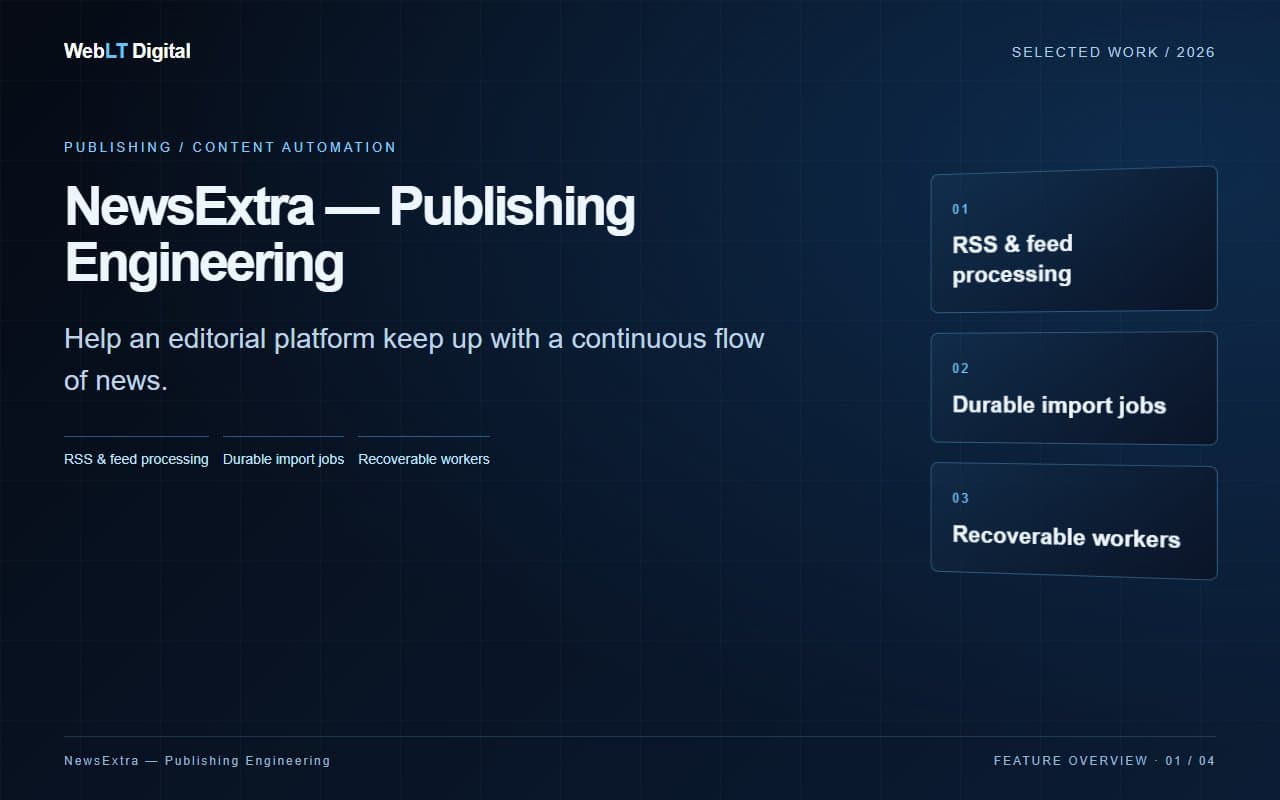Open card 01 RSS & feed processing
The width and height of the screenshot is (1280, 800).
coord(1074,240)
